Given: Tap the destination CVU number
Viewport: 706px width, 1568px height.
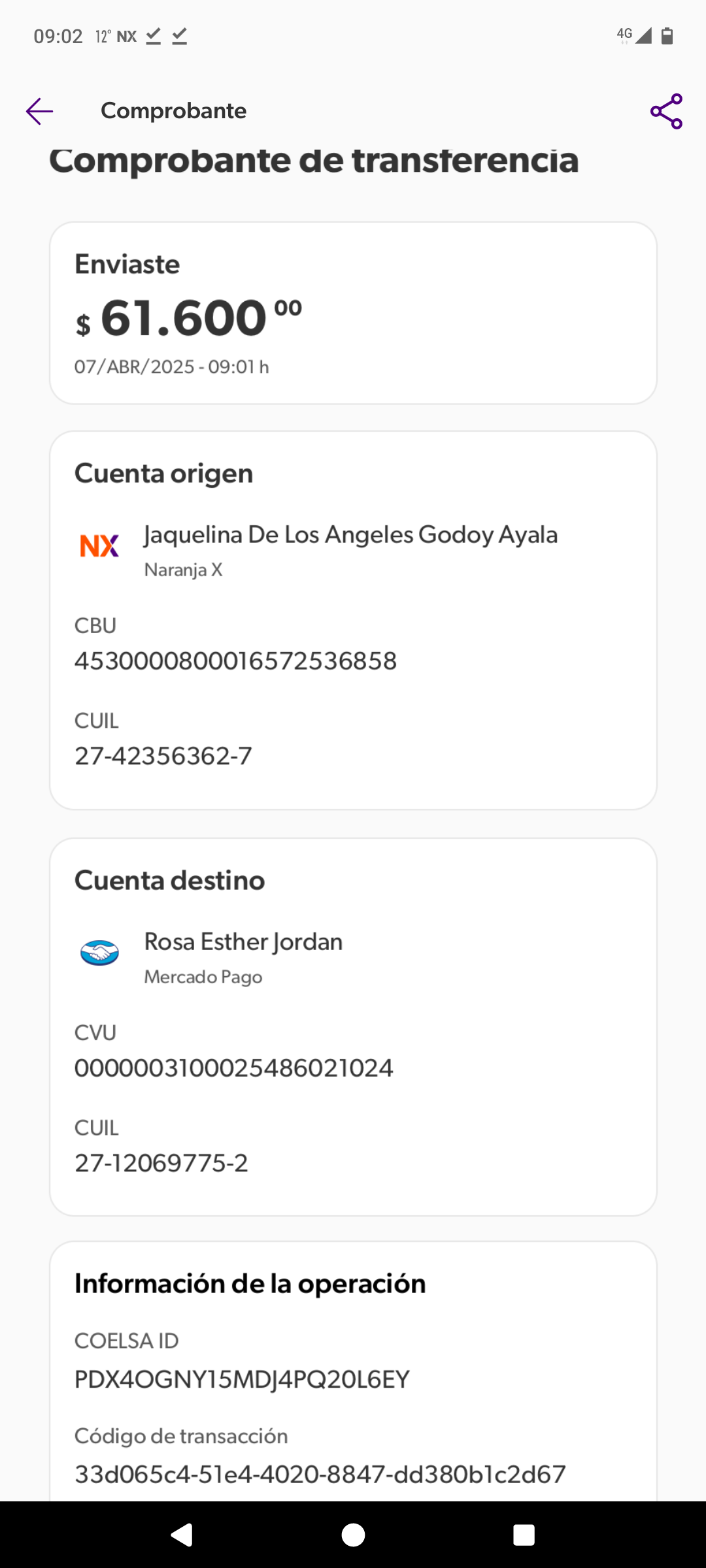Looking at the screenshot, I should pos(233,1068).
